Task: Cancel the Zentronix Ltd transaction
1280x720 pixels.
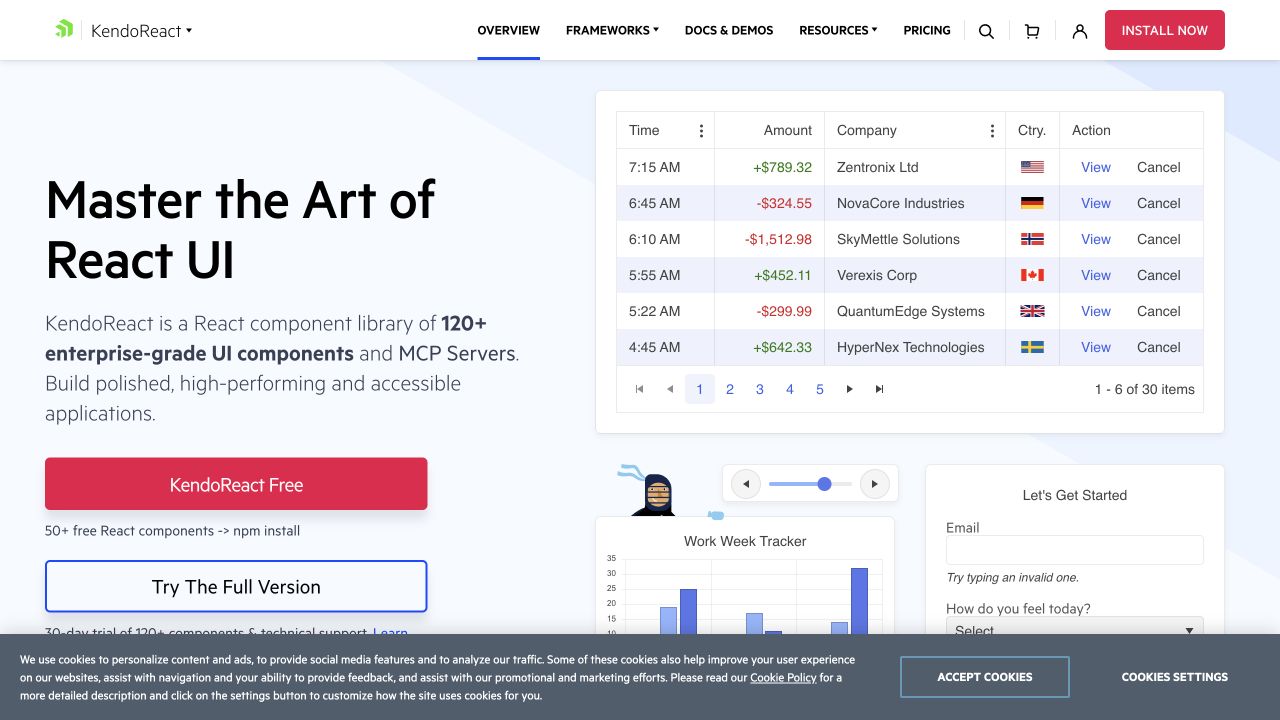Action: click(x=1159, y=167)
